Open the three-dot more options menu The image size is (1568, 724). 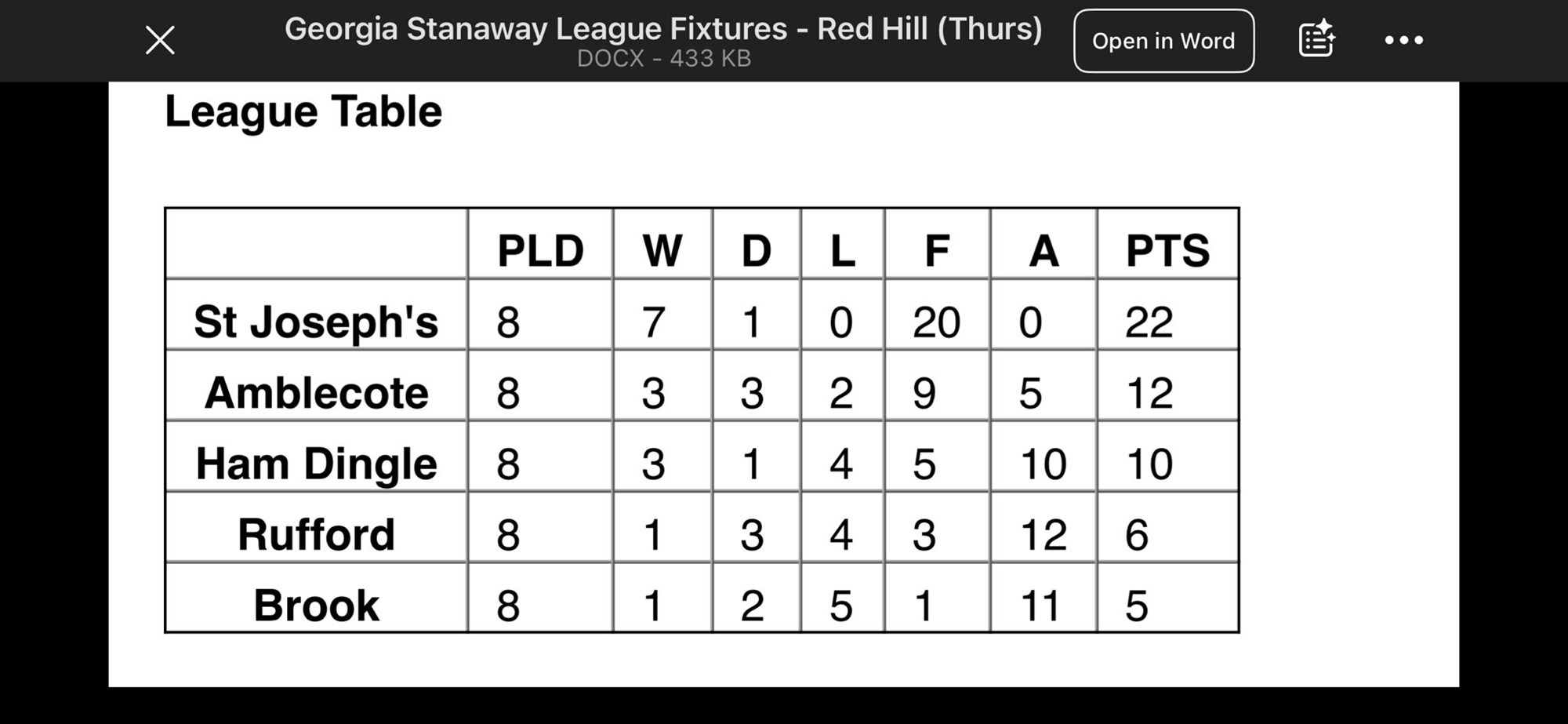pyautogui.click(x=1403, y=40)
